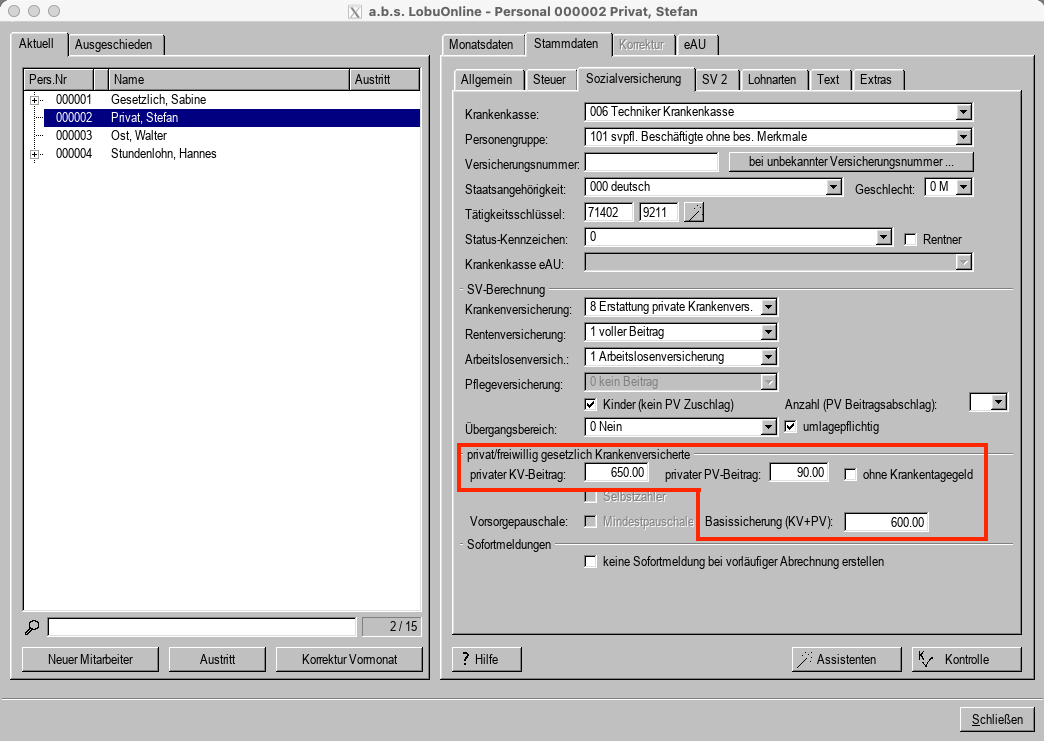Screen dimensions: 1044x741
Task: Open the Personengruppe dropdown list
Action: pyautogui.click(x=964, y=136)
